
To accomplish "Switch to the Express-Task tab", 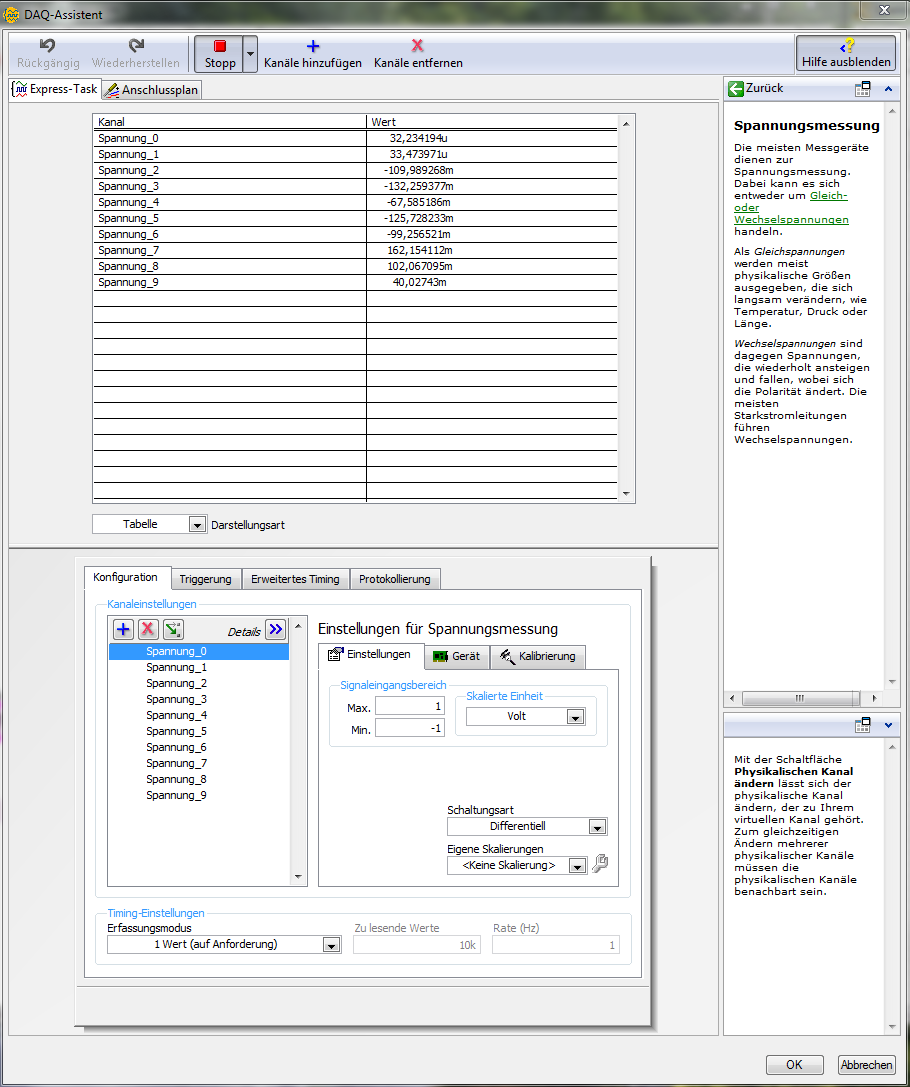I will coord(55,89).
